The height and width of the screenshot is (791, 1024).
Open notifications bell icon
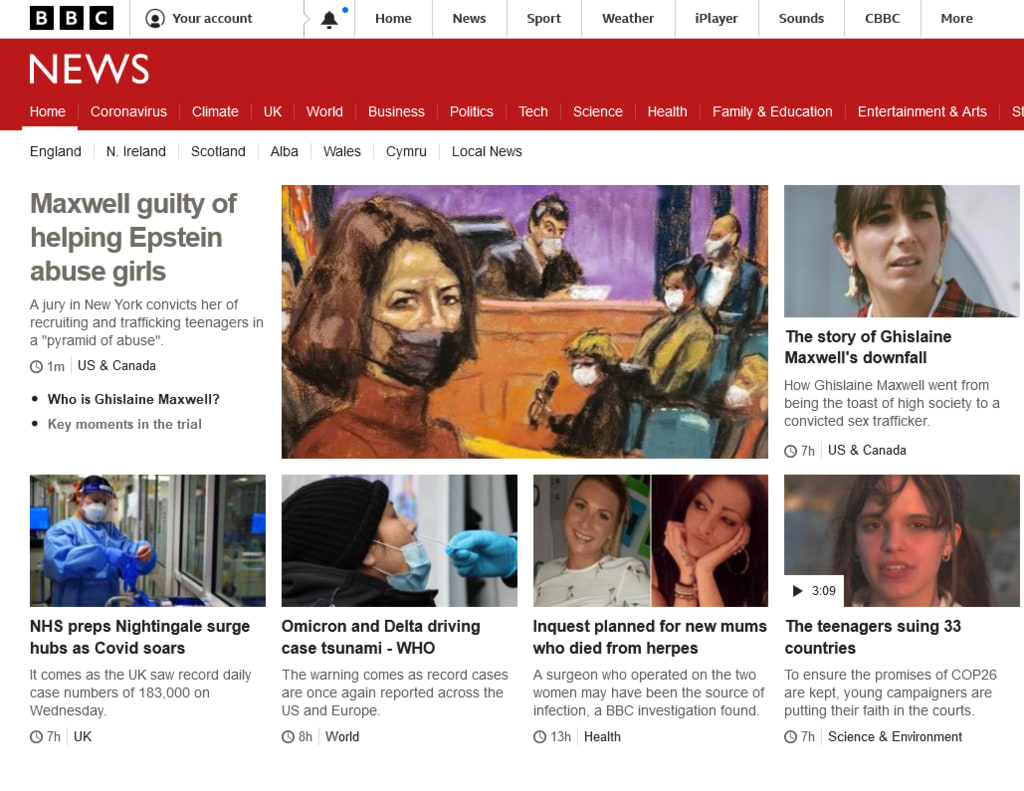click(329, 20)
